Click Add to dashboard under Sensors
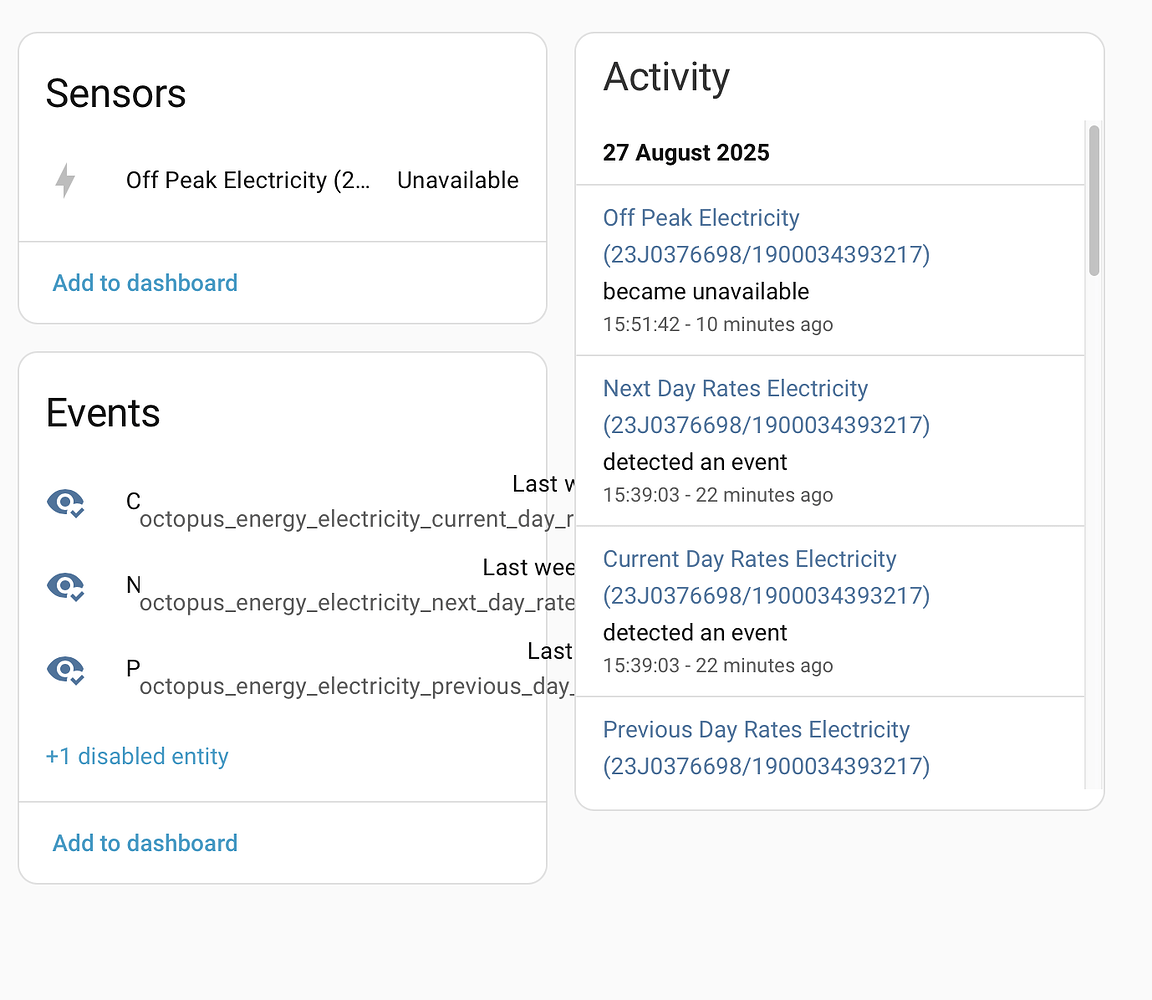Image resolution: width=1152 pixels, height=1000 pixels. [x=144, y=283]
